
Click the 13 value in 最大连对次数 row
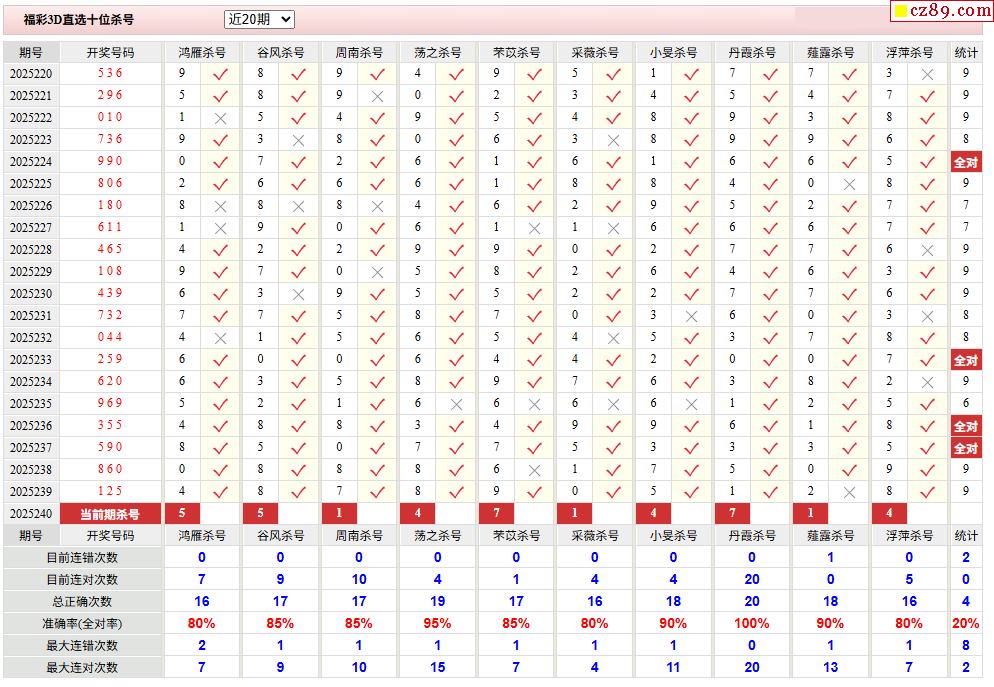pyautogui.click(x=830, y=667)
